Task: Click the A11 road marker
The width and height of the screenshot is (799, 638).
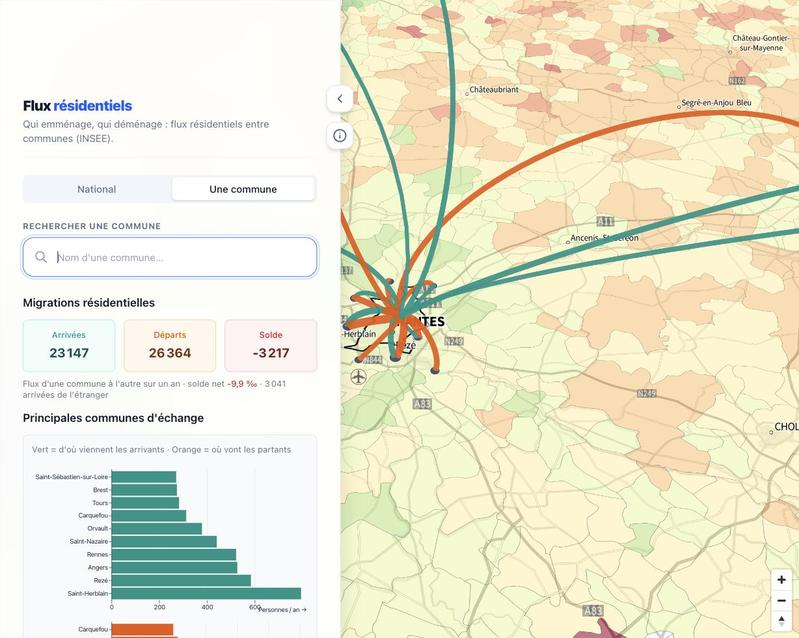Action: [x=605, y=221]
